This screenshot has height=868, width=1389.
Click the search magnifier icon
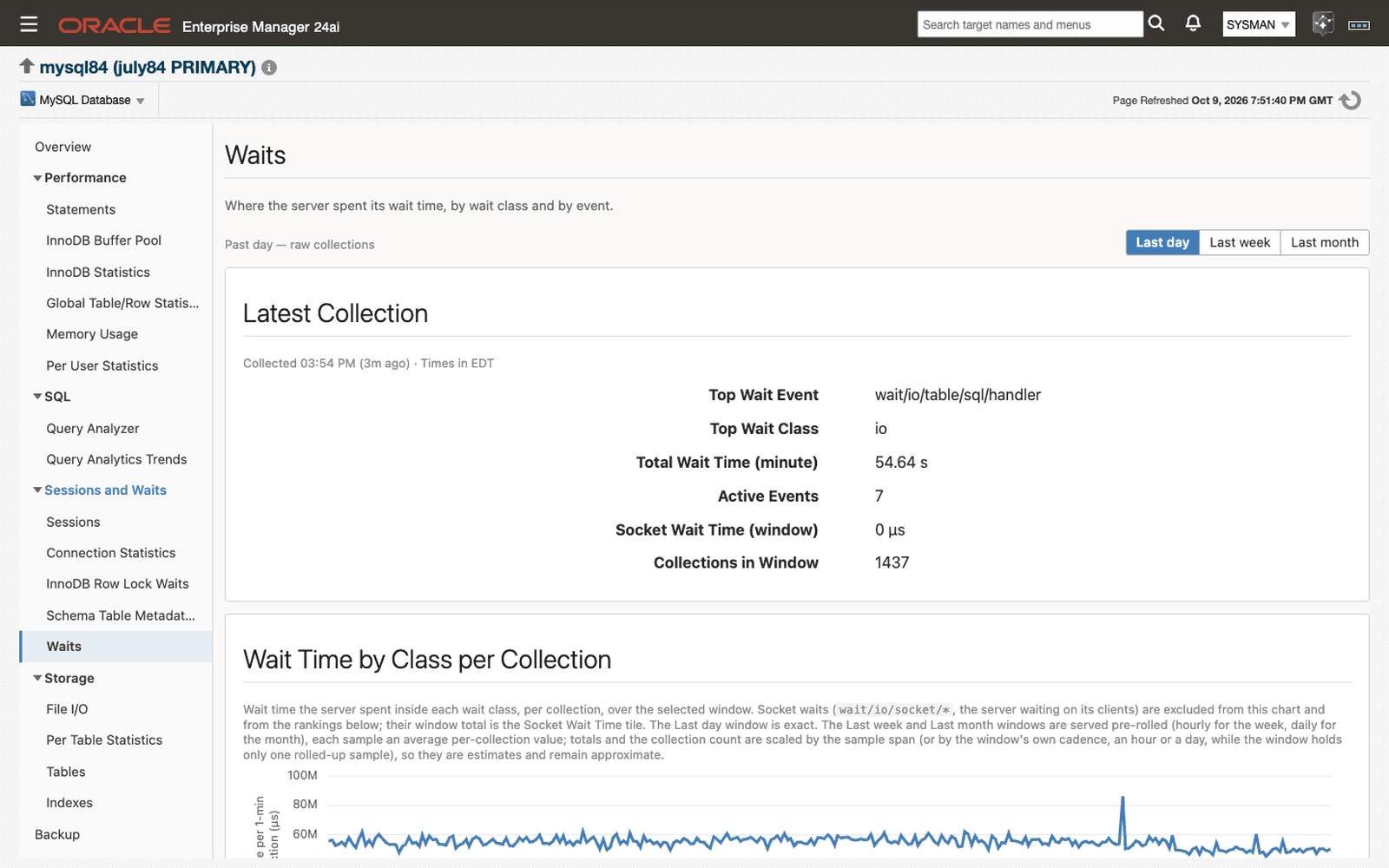pyautogui.click(x=1156, y=23)
